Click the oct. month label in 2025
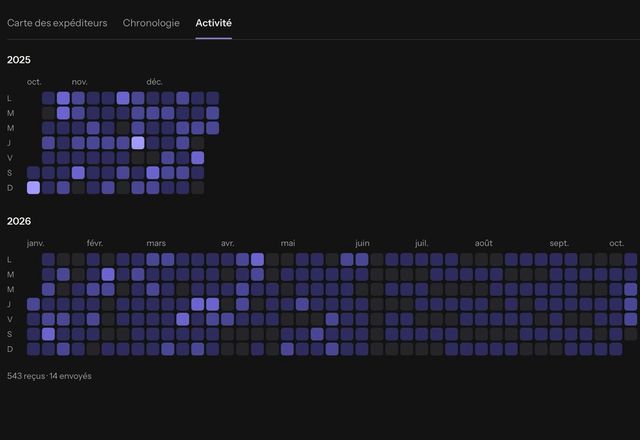 [x=34, y=82]
